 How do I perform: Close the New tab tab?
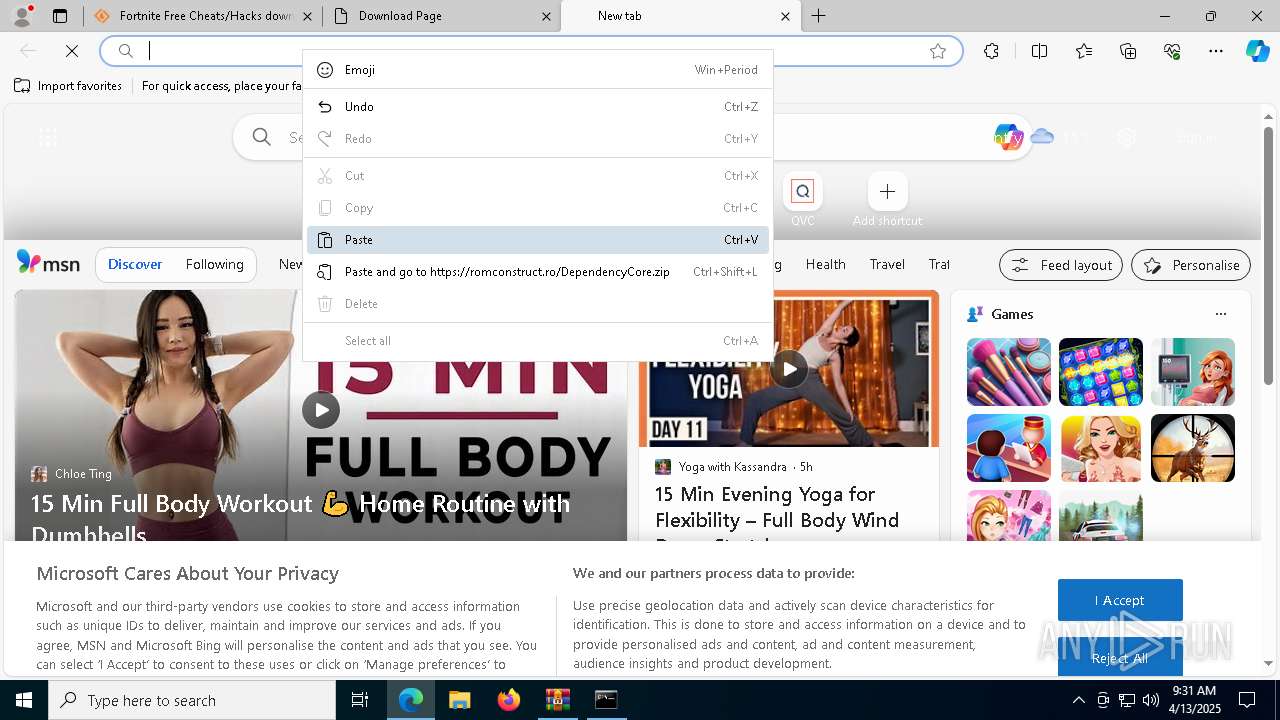(x=785, y=16)
